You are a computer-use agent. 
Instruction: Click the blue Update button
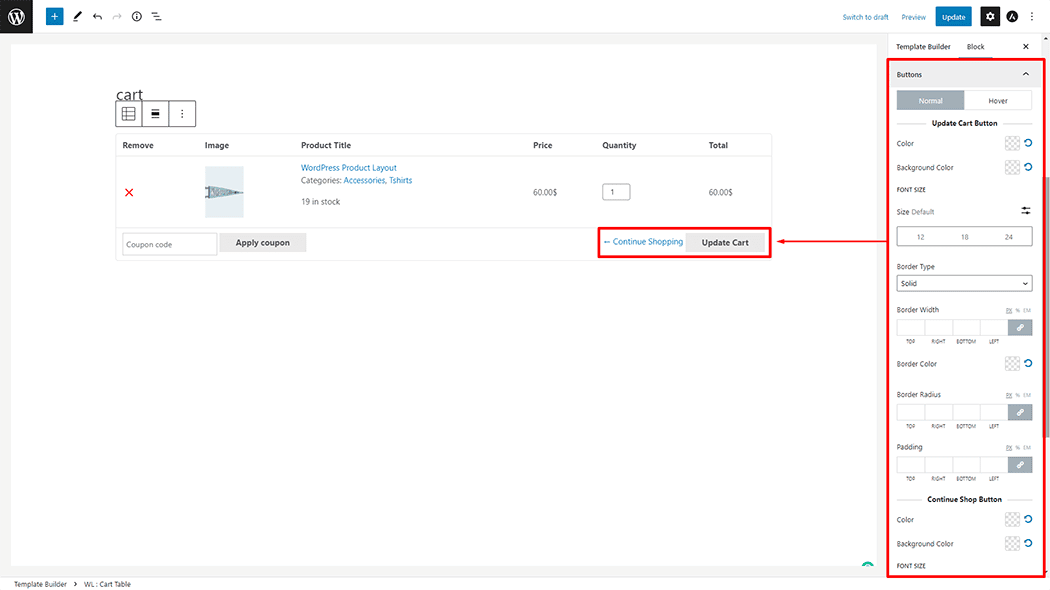pyautogui.click(x=953, y=17)
